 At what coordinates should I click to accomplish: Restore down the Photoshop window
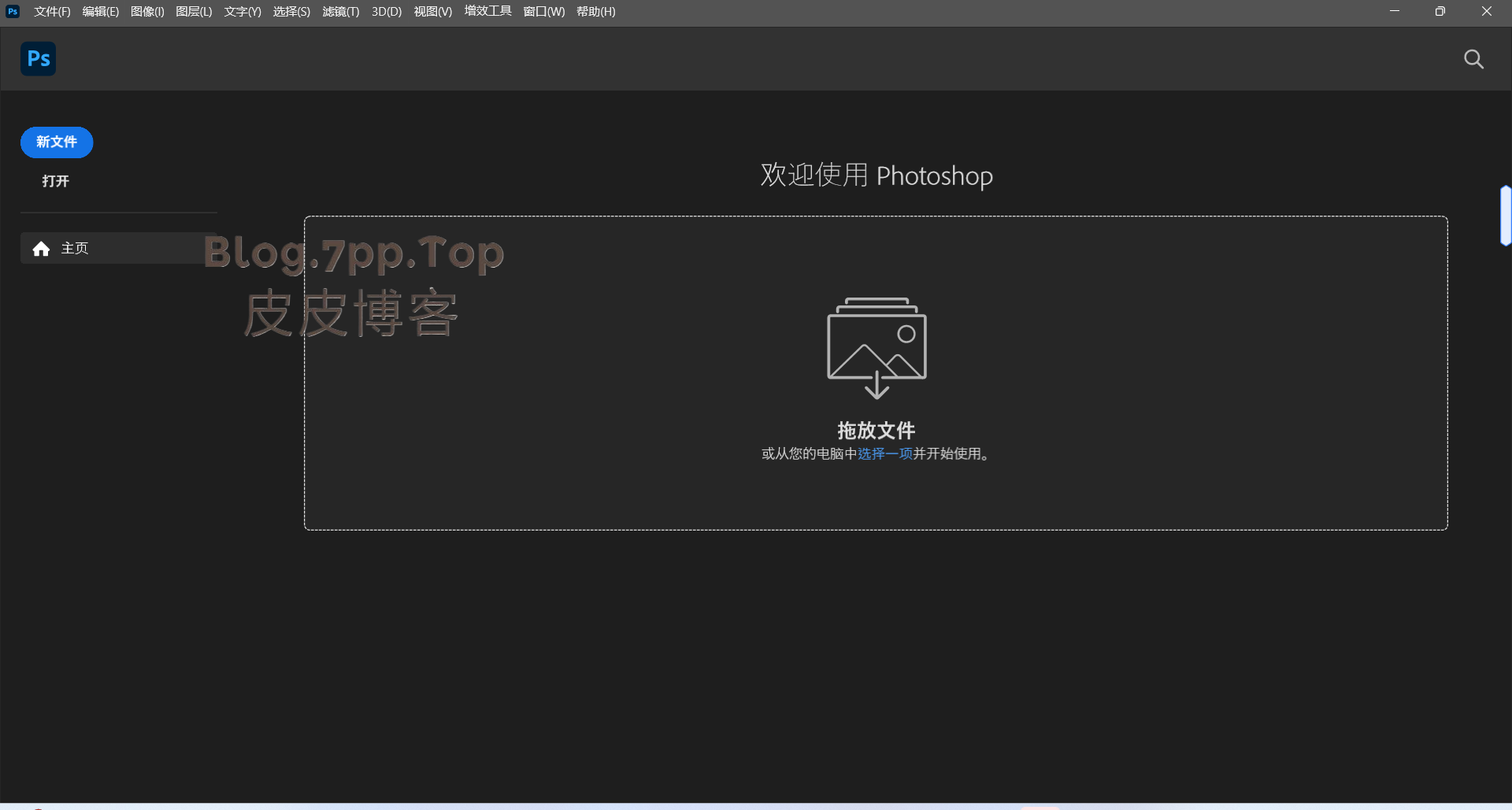click(x=1440, y=12)
